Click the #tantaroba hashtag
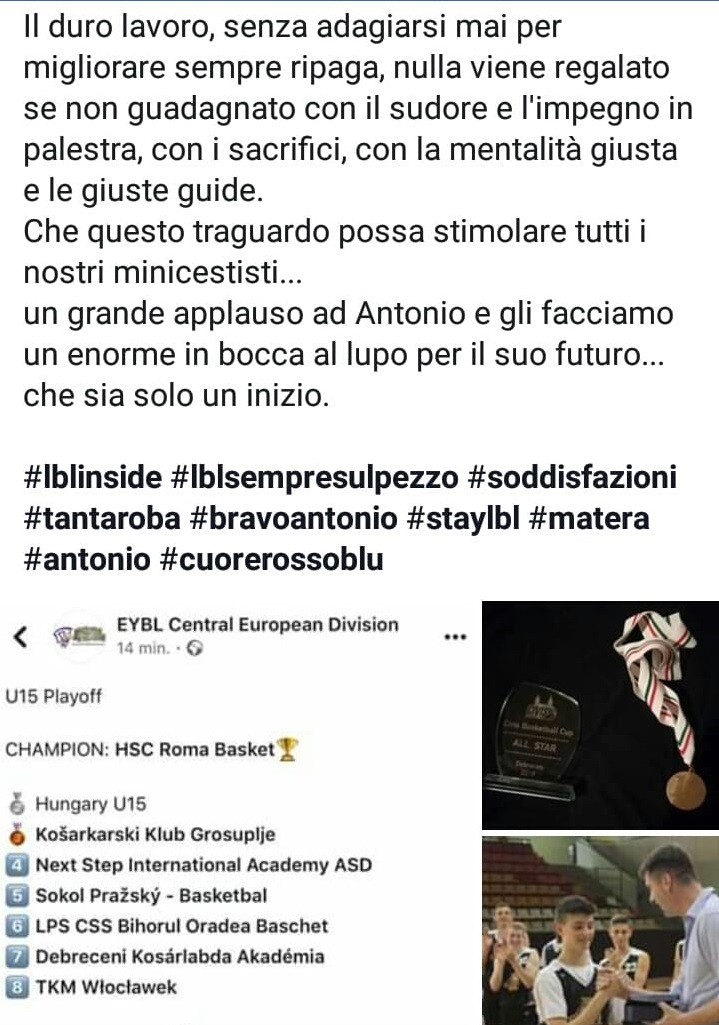The height and width of the screenshot is (1025, 719). pos(102,518)
